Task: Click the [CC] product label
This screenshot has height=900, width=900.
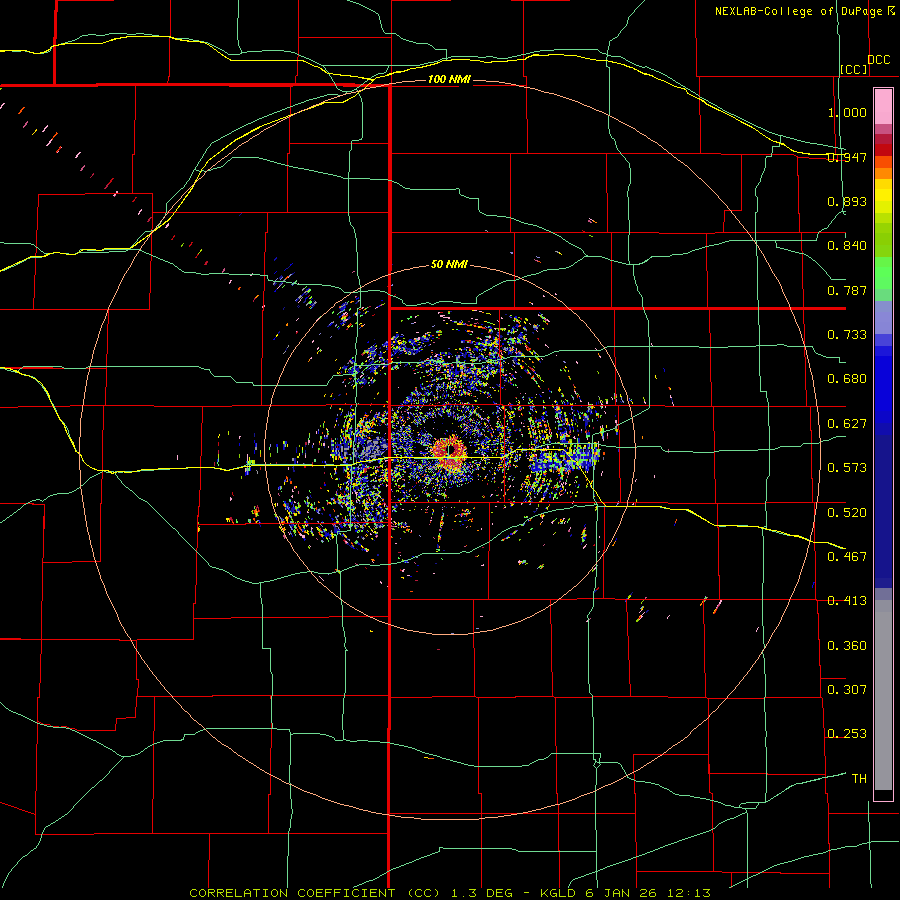Action: (854, 69)
